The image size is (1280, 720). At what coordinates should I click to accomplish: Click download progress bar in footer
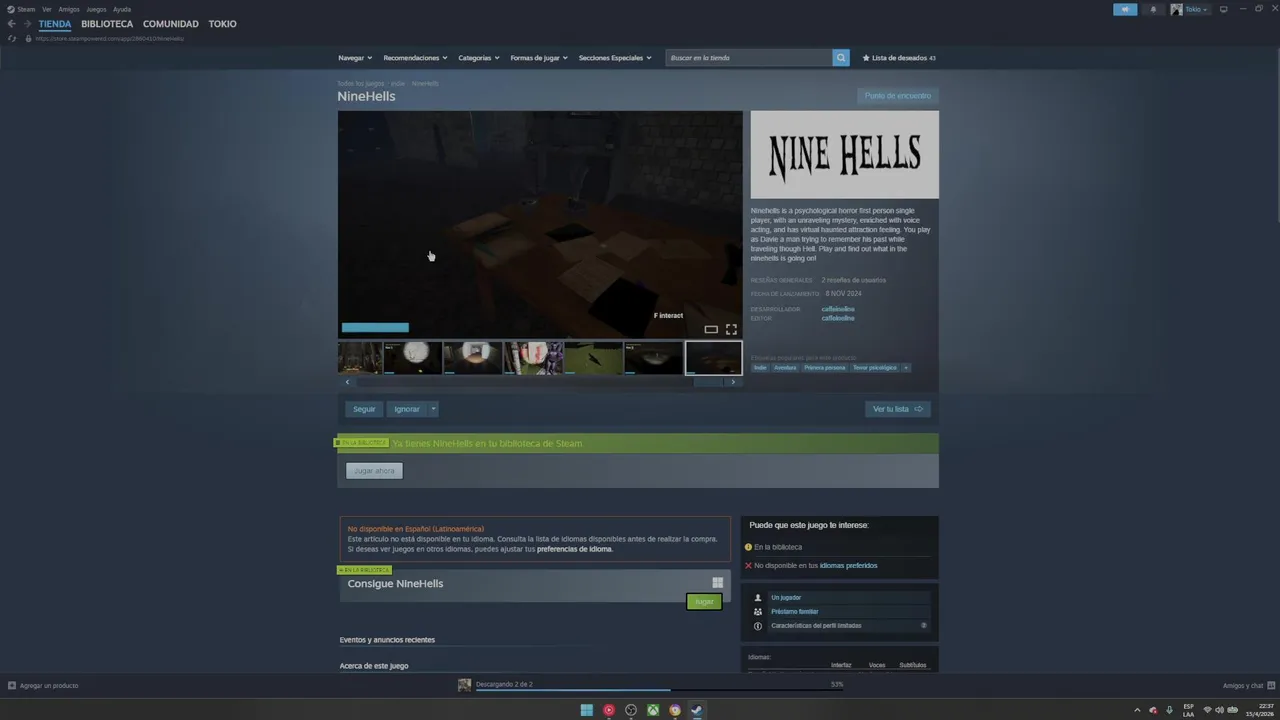tap(659, 690)
